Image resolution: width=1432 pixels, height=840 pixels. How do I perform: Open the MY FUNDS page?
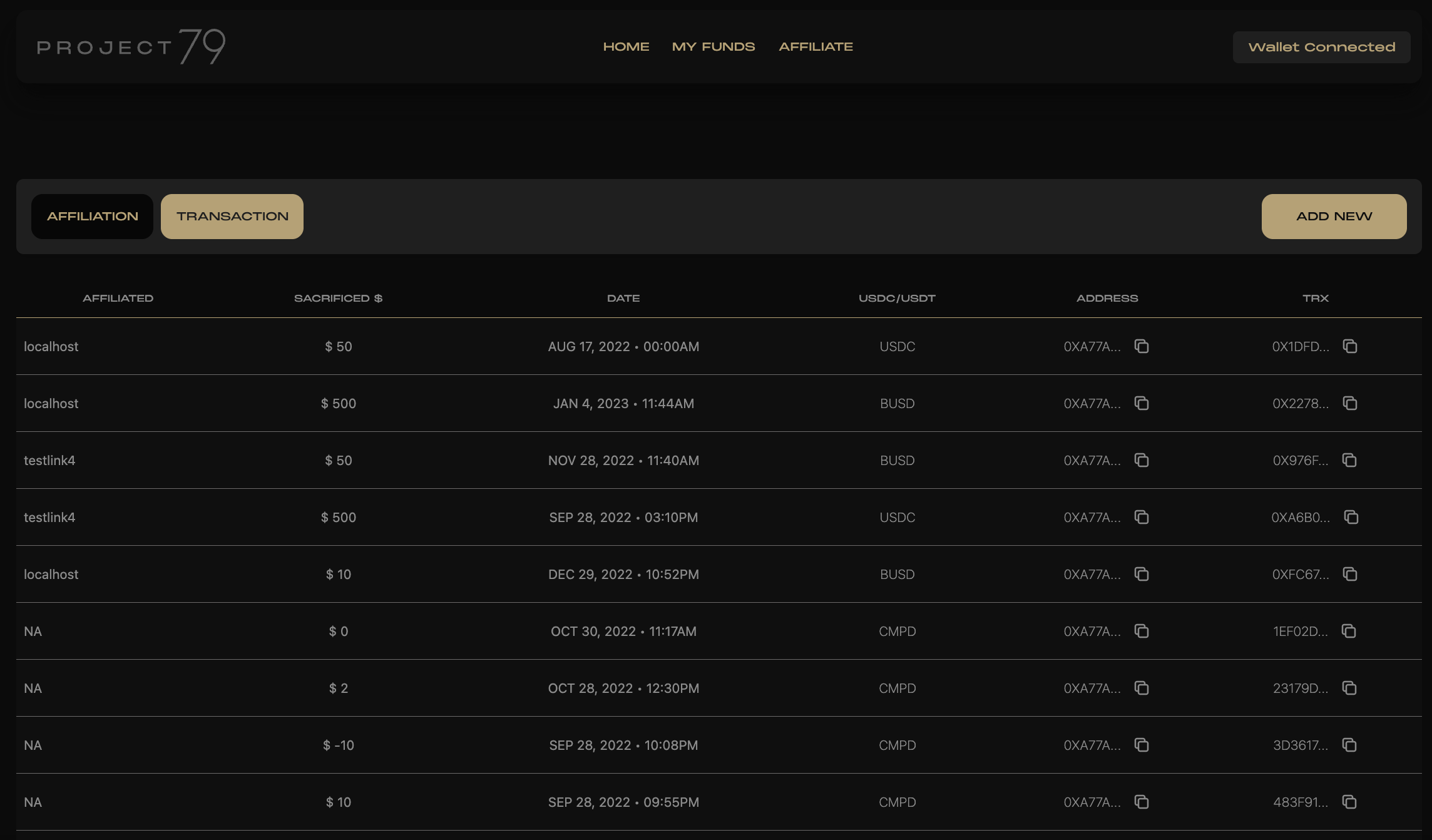(x=713, y=46)
